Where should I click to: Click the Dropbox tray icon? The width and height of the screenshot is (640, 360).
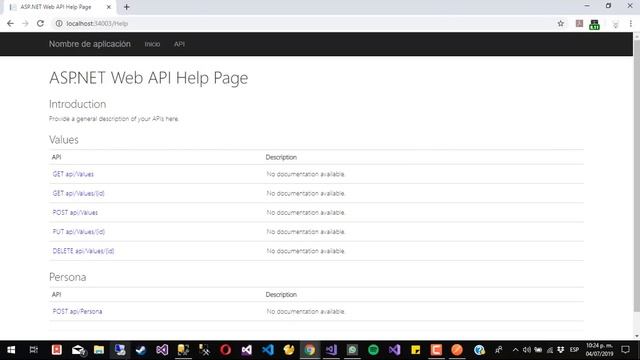tap(561, 350)
